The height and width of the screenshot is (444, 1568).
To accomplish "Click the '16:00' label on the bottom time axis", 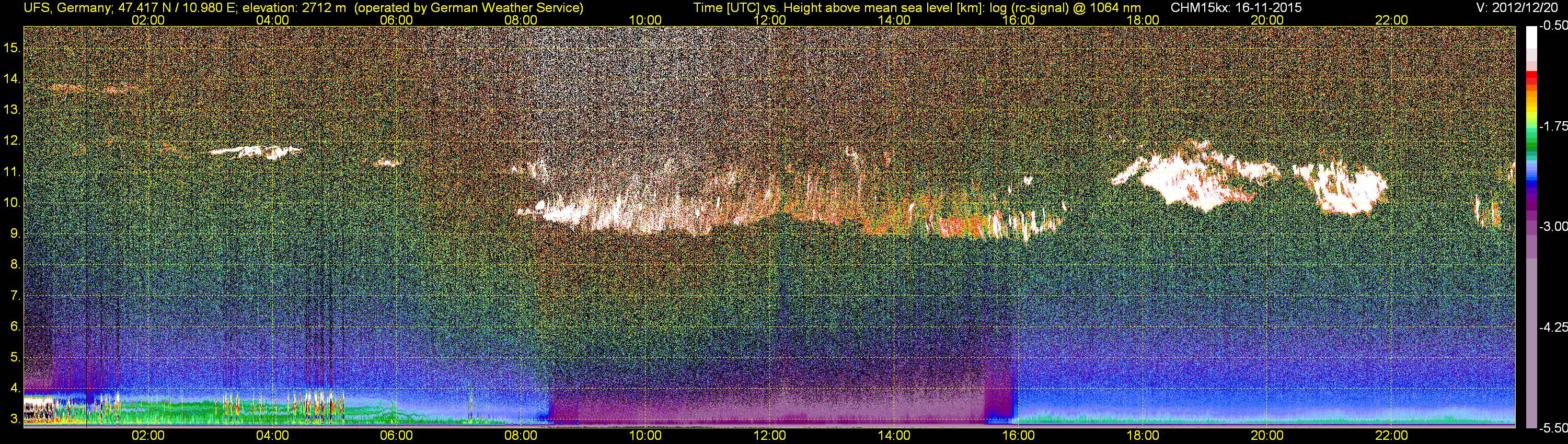I will (1018, 436).
